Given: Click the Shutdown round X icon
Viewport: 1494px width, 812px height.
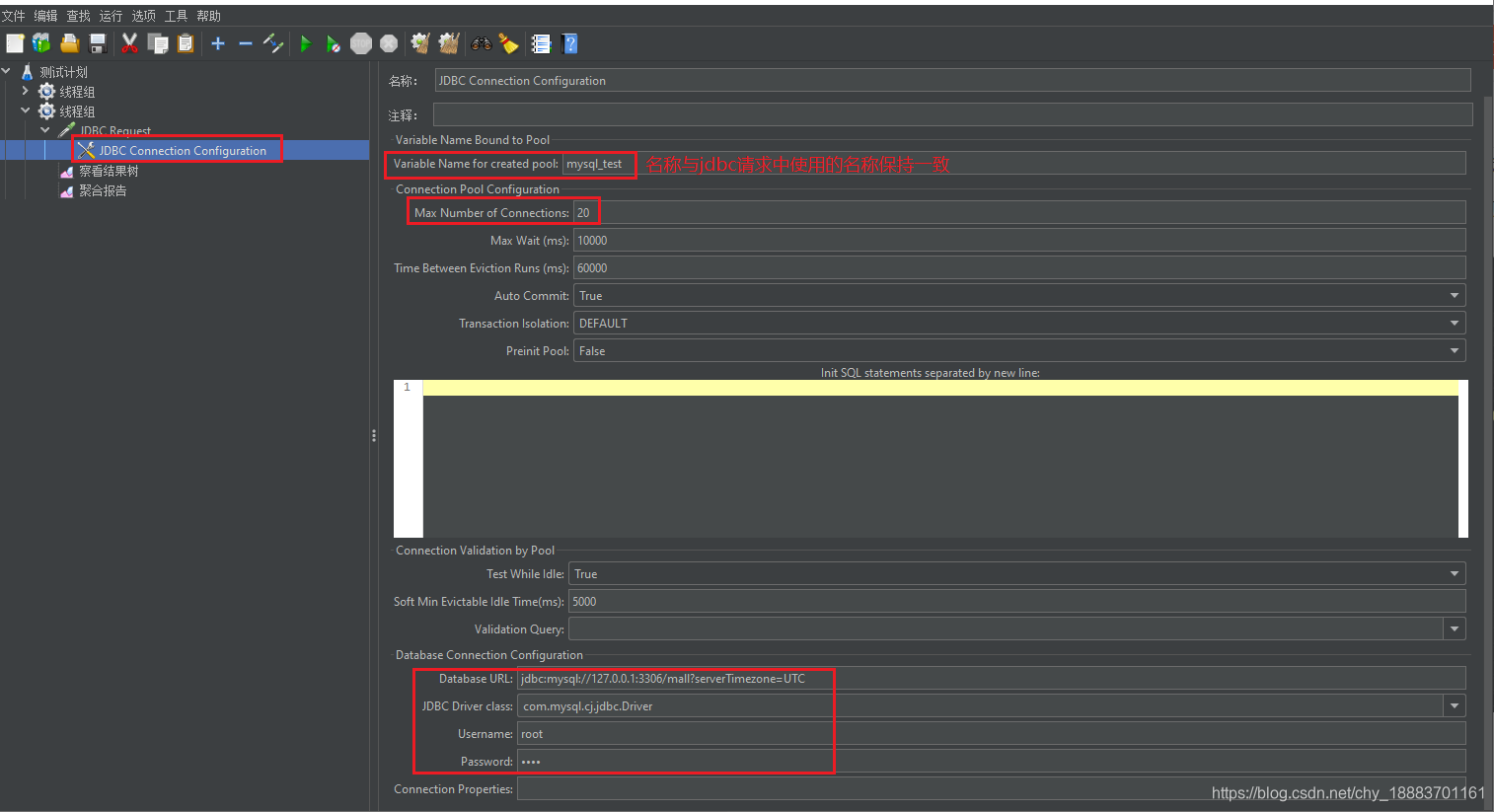Looking at the screenshot, I should 389,43.
